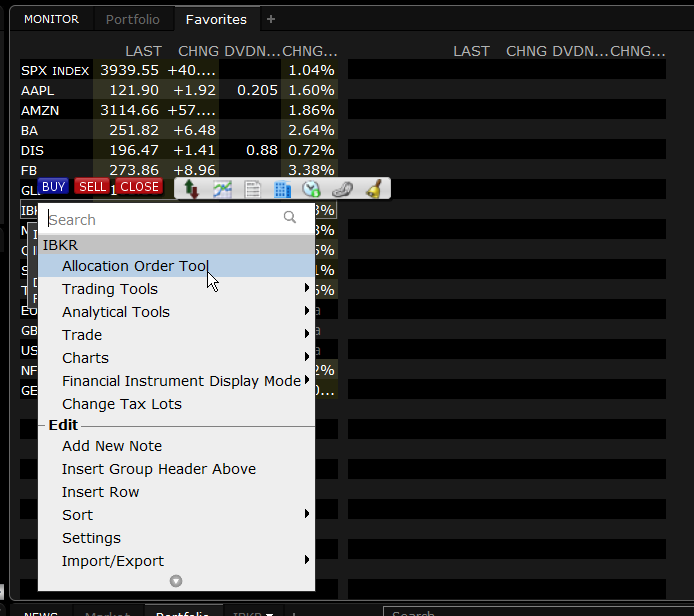The width and height of the screenshot is (694, 616).
Task: Click the round down-arrow to show more menu items
Action: tap(176, 581)
